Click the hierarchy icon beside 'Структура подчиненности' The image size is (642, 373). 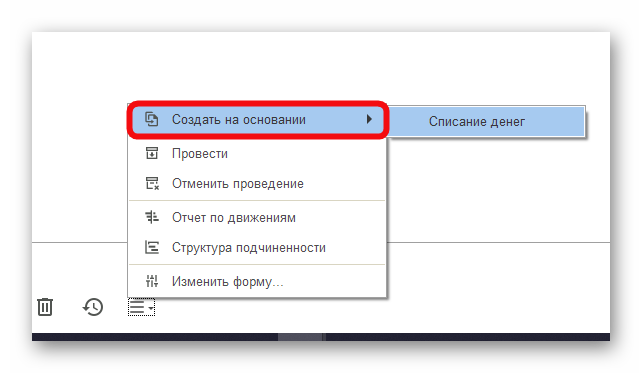tap(152, 247)
